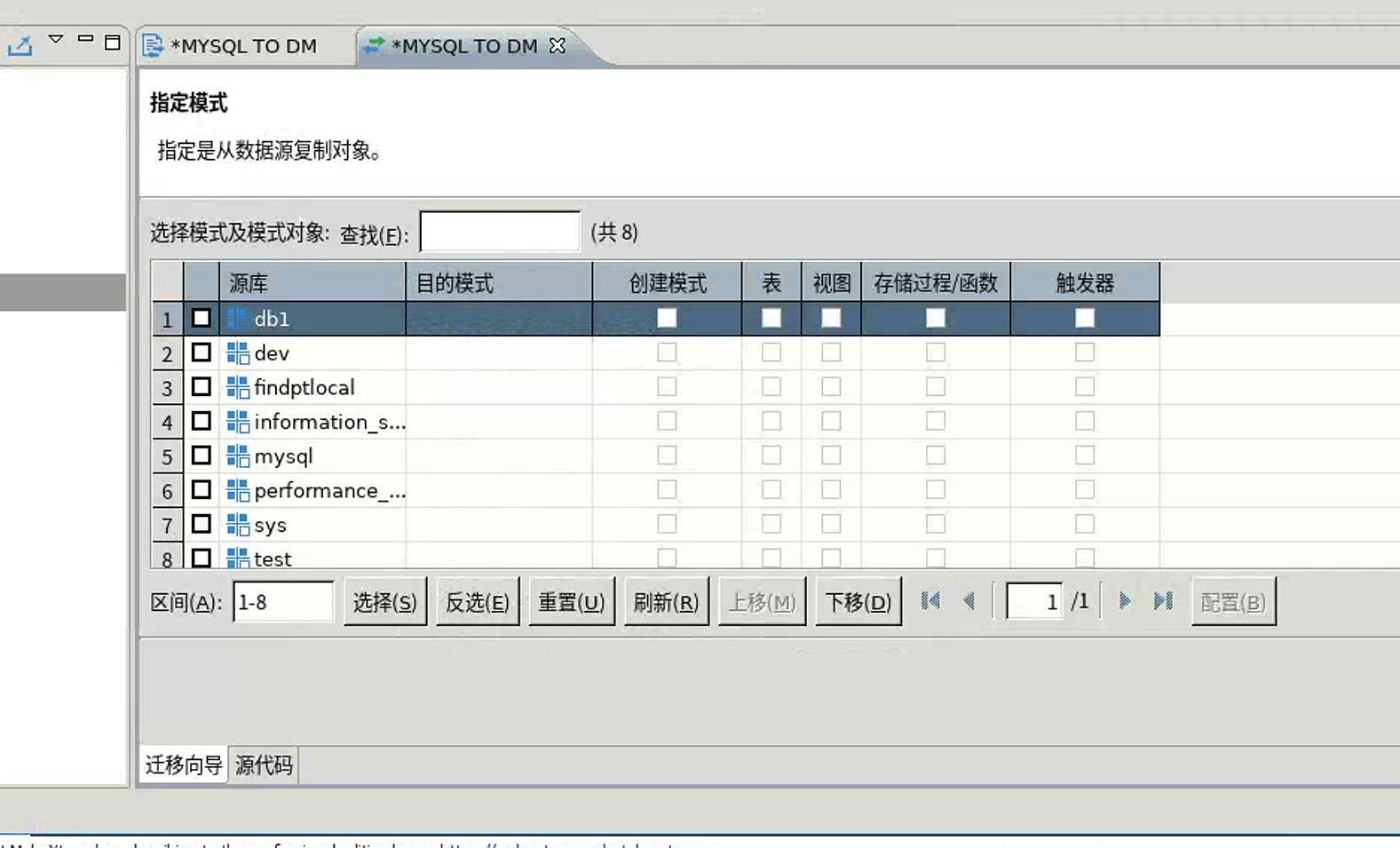The image size is (1400, 848).
Task: Open the 迁移向导 bottom tab
Action: pos(184,765)
